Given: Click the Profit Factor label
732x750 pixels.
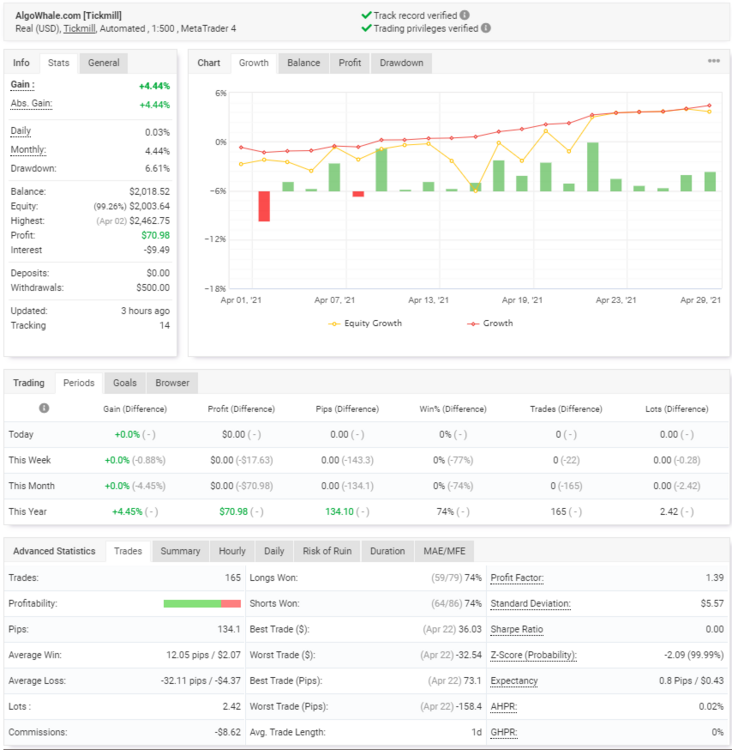Looking at the screenshot, I should tap(517, 578).
